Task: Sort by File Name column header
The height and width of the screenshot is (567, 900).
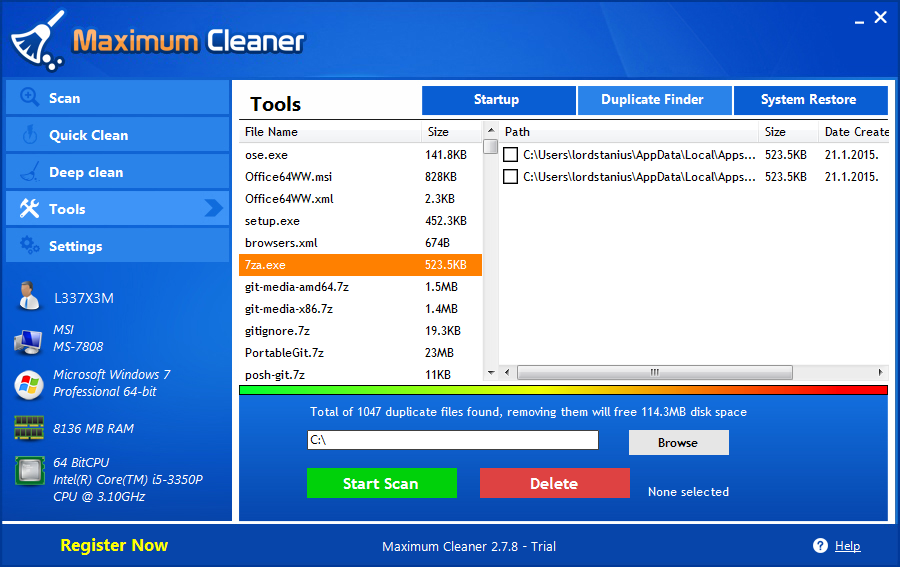Action: tap(330, 131)
